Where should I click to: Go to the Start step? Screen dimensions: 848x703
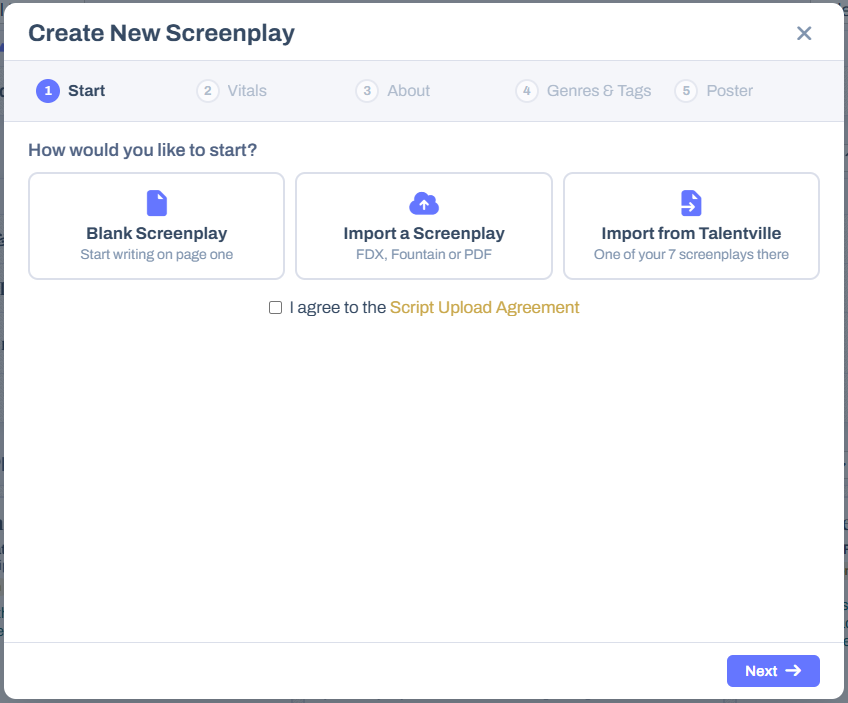pos(71,91)
